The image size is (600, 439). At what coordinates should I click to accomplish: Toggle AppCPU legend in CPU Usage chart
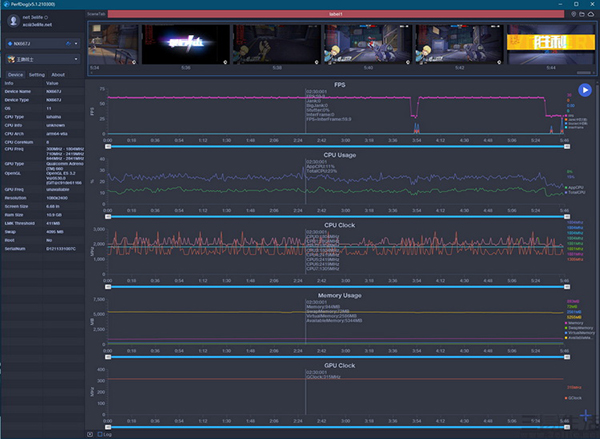pos(574,187)
